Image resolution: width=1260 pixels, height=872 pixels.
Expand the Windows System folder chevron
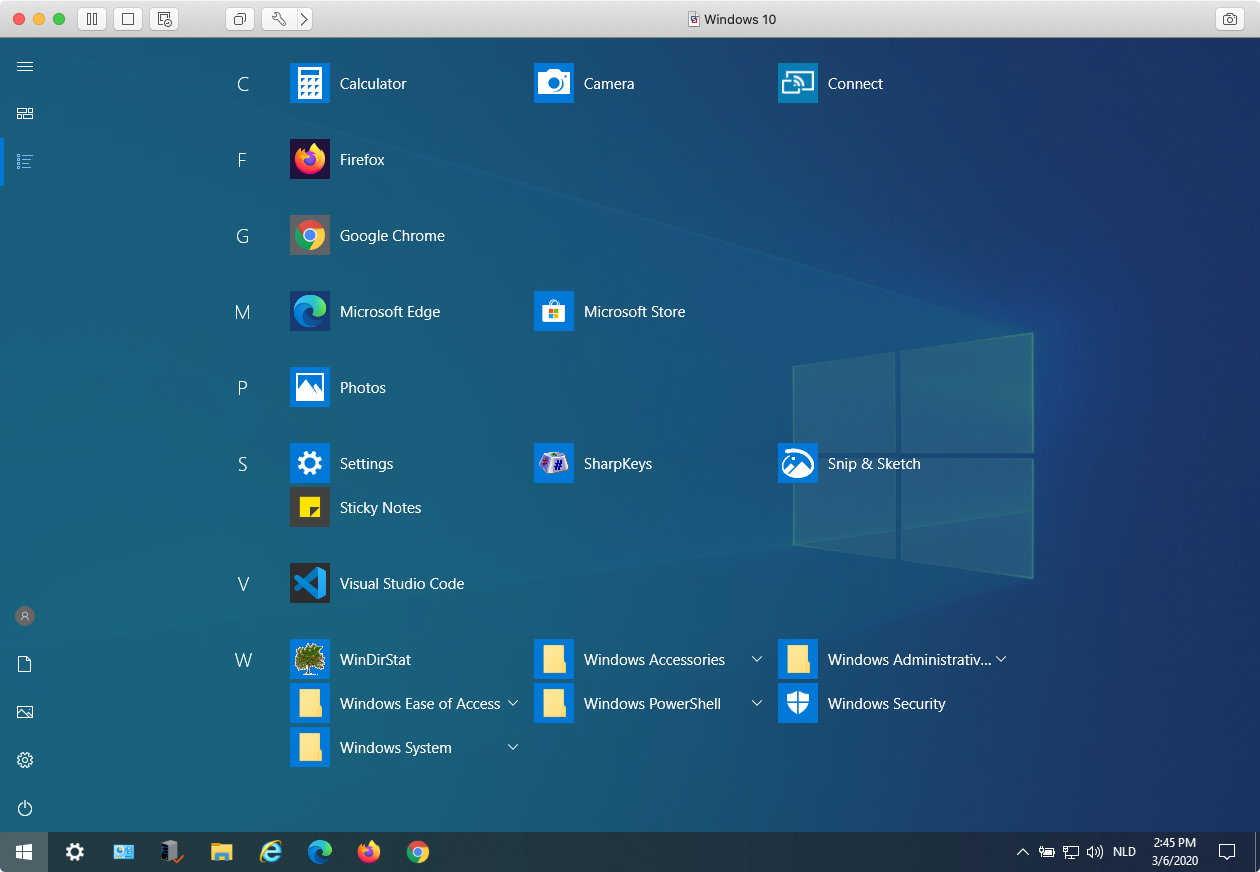coord(513,748)
